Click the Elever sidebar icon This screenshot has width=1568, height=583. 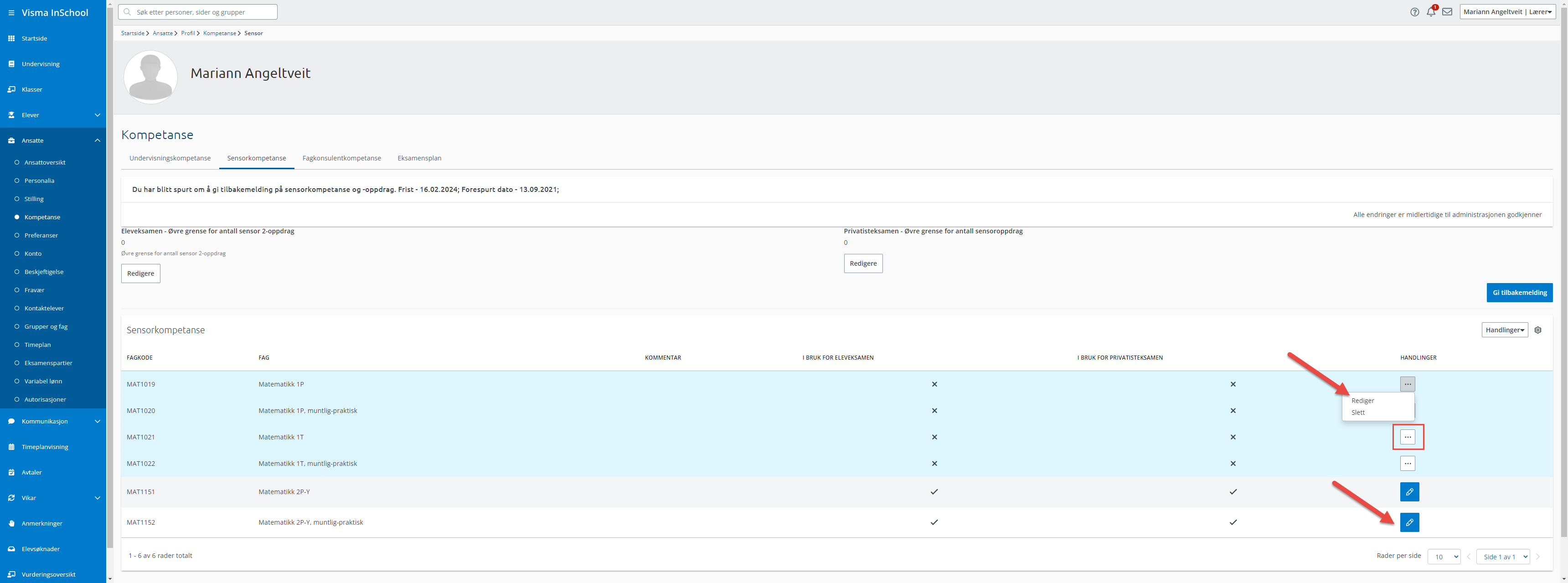point(11,115)
